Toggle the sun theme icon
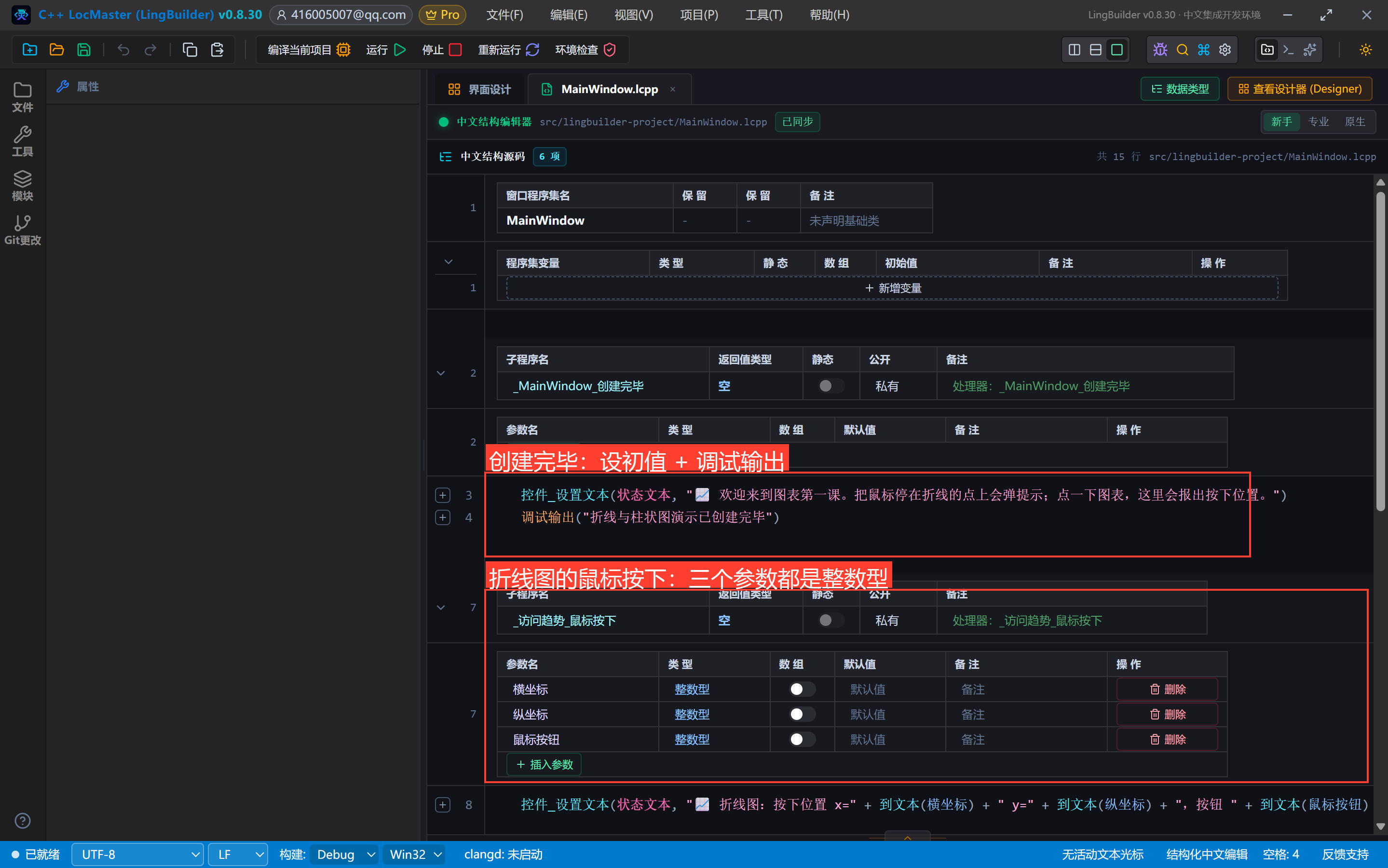Image resolution: width=1388 pixels, height=868 pixels. pyautogui.click(x=1366, y=50)
